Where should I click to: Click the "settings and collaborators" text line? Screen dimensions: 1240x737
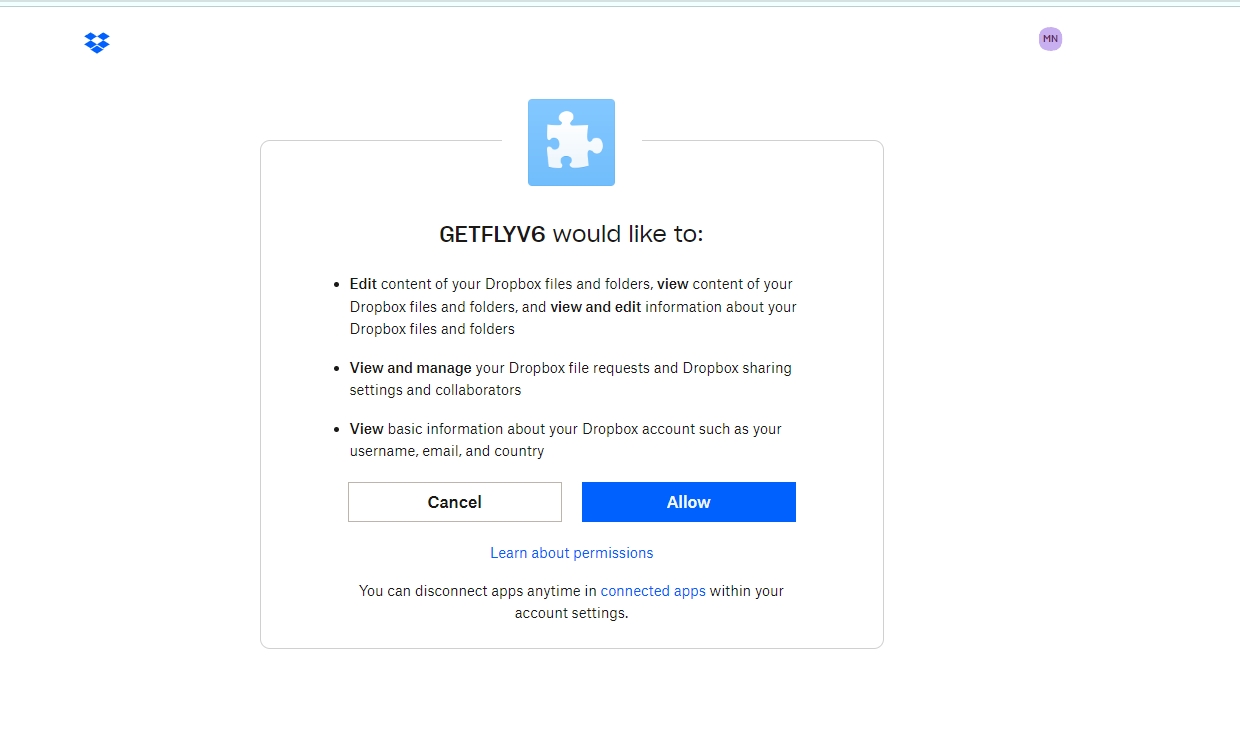[435, 390]
